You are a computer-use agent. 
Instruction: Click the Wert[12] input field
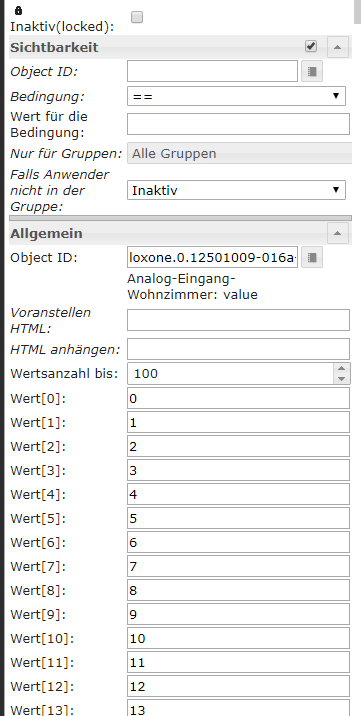pyautogui.click(x=238, y=686)
